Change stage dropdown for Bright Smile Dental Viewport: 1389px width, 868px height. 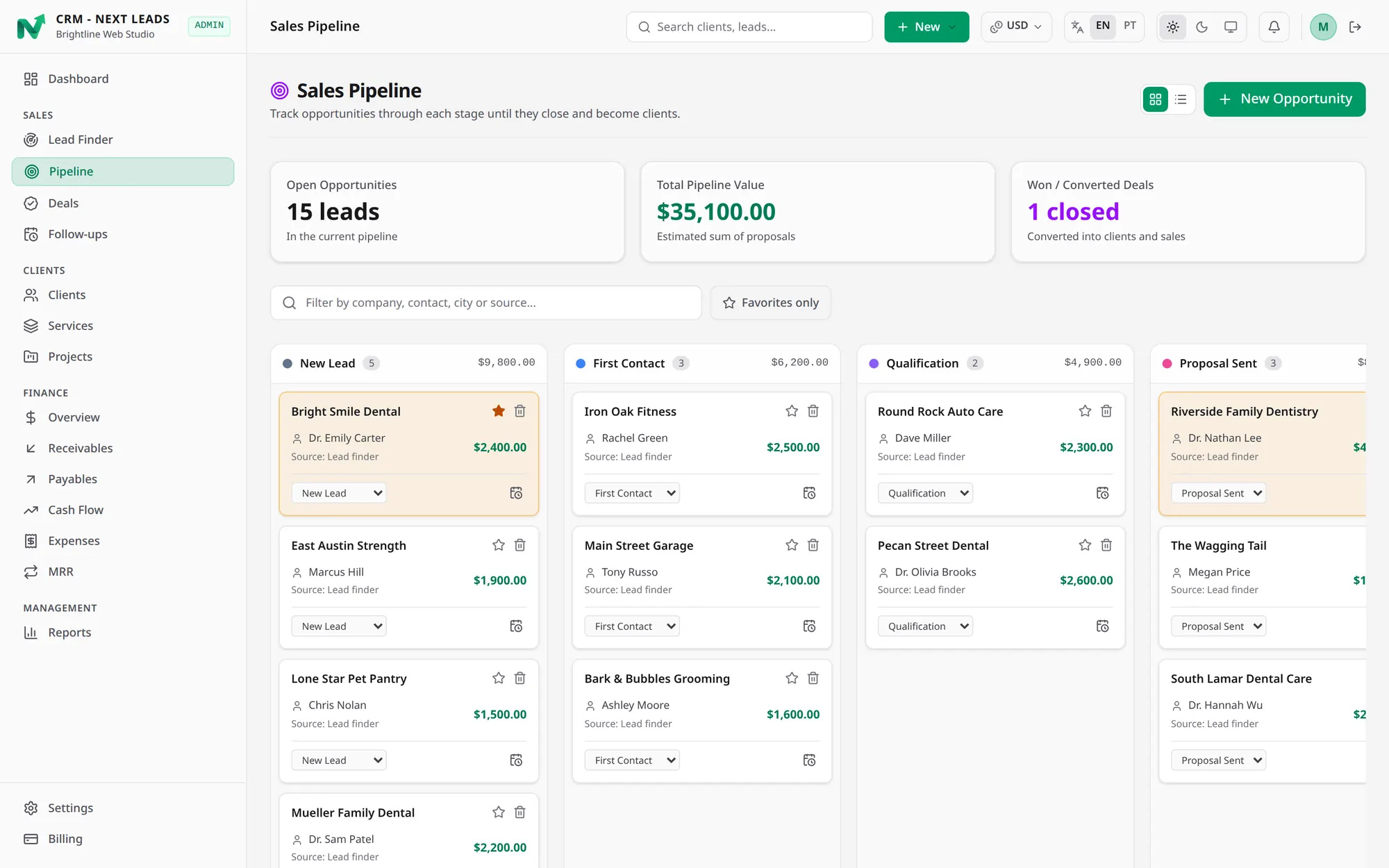pos(339,493)
